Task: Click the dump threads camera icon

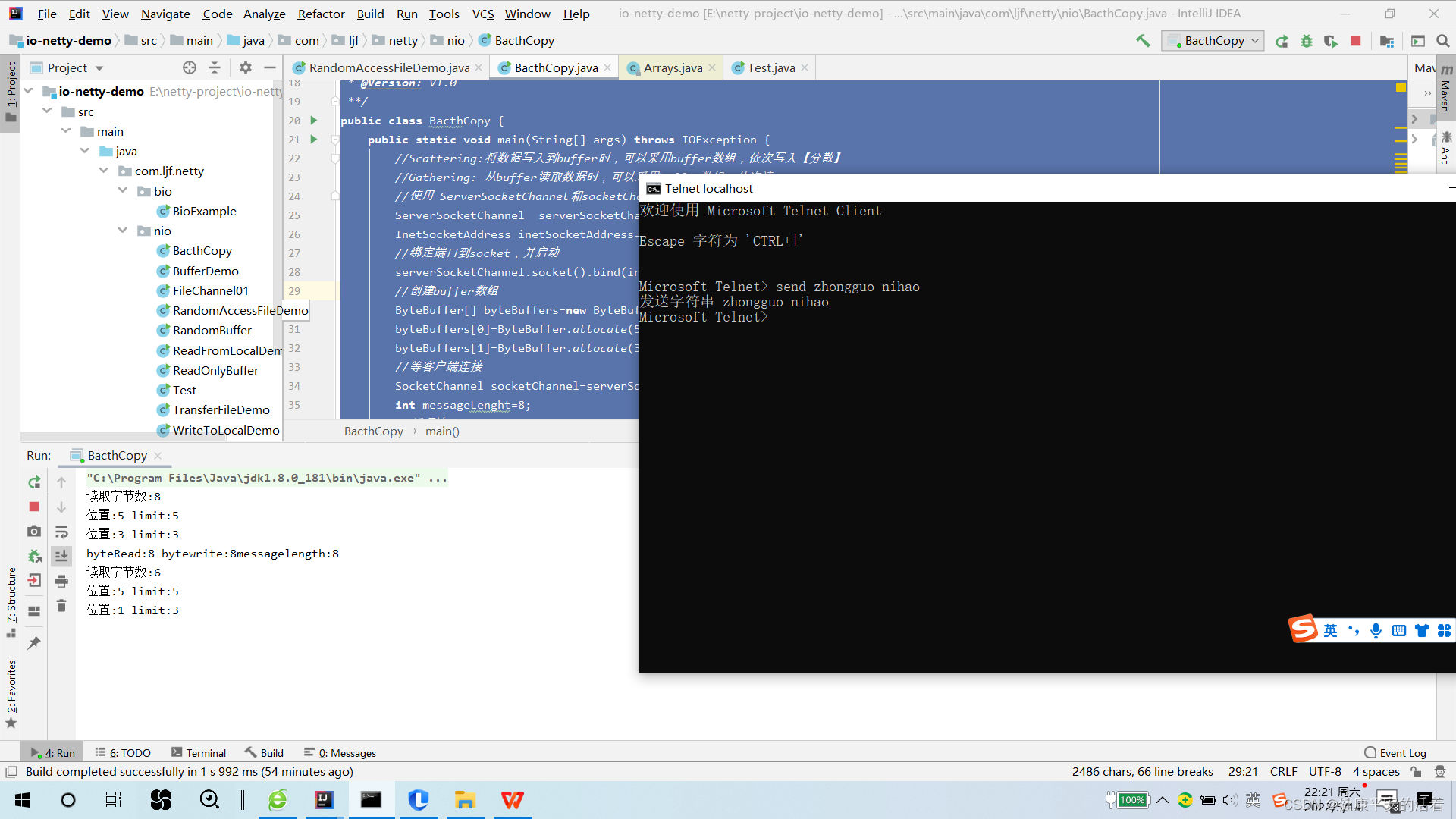Action: coord(34,532)
